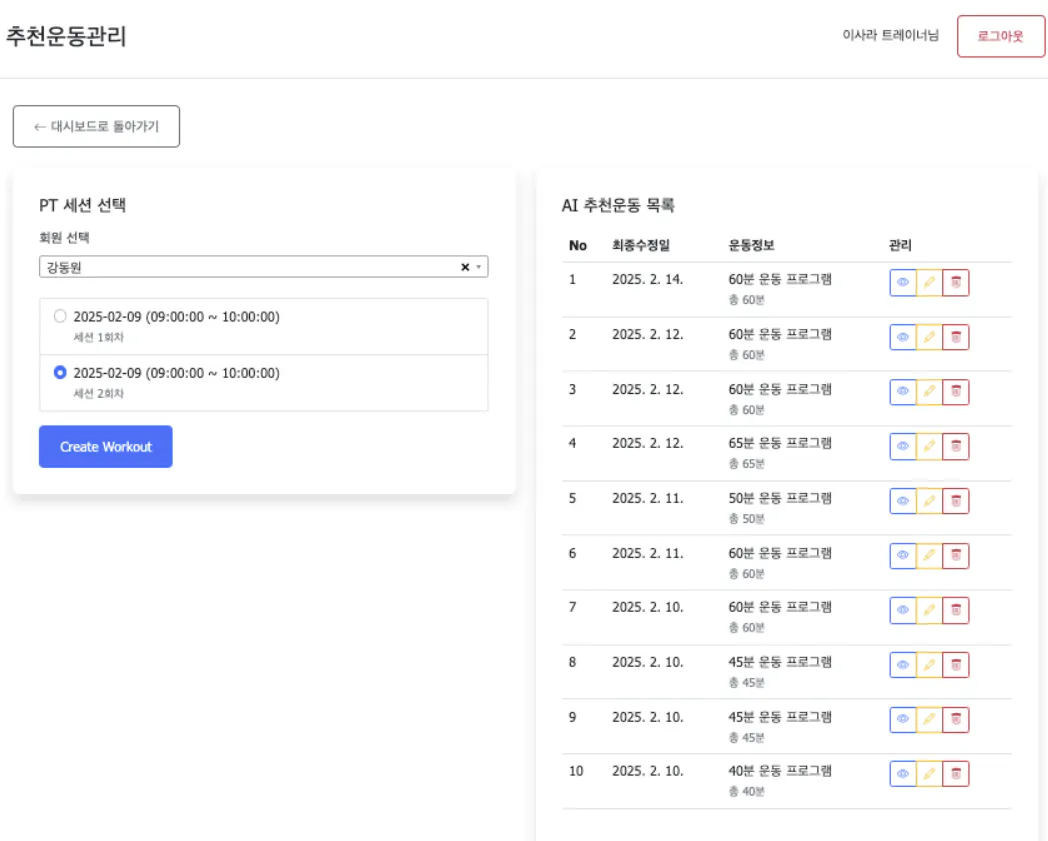Image resolution: width=1048 pixels, height=841 pixels.
Task: Edit the 40분 program in row 10
Action: tap(929, 773)
